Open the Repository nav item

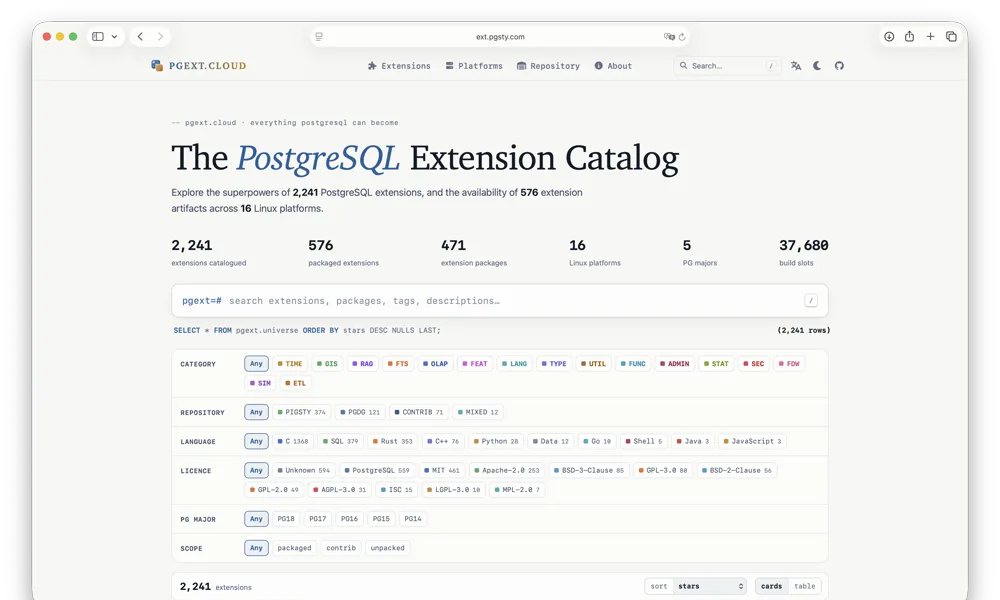pos(548,66)
